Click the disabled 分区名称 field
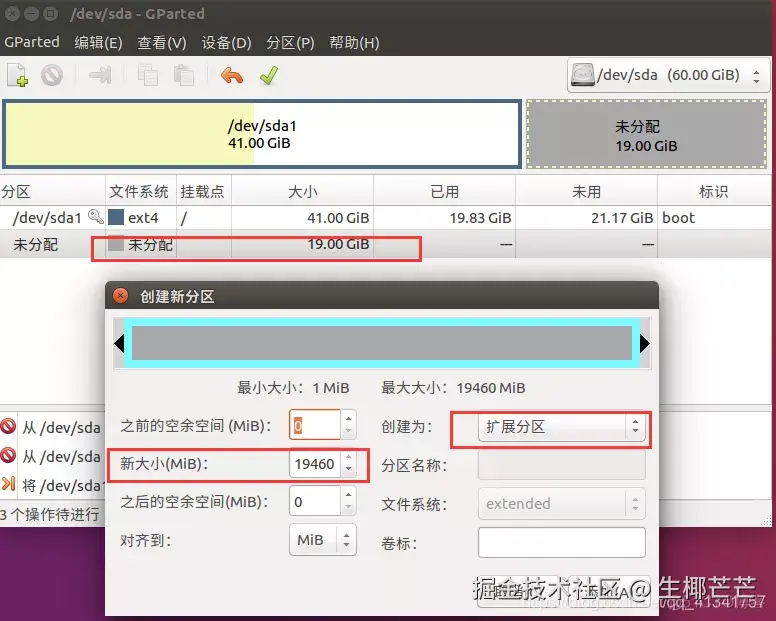This screenshot has width=776, height=621. 562,465
